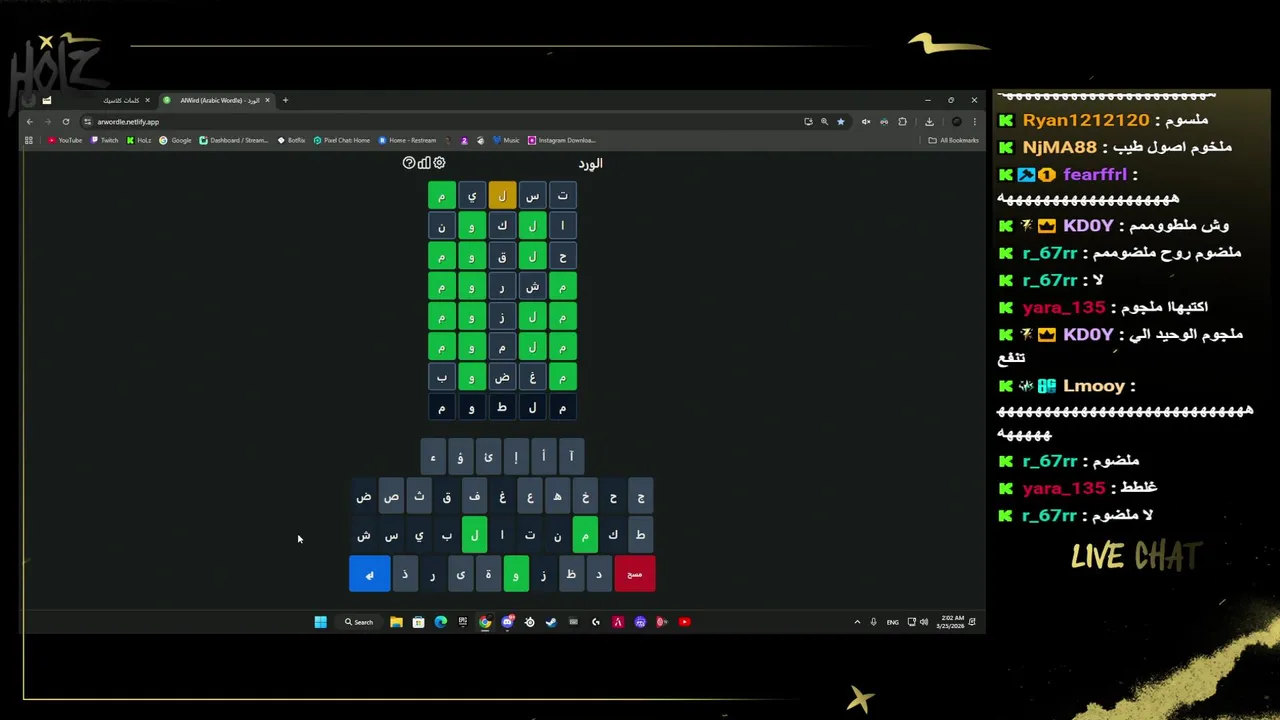Open File Explorer from the taskbar

396,622
